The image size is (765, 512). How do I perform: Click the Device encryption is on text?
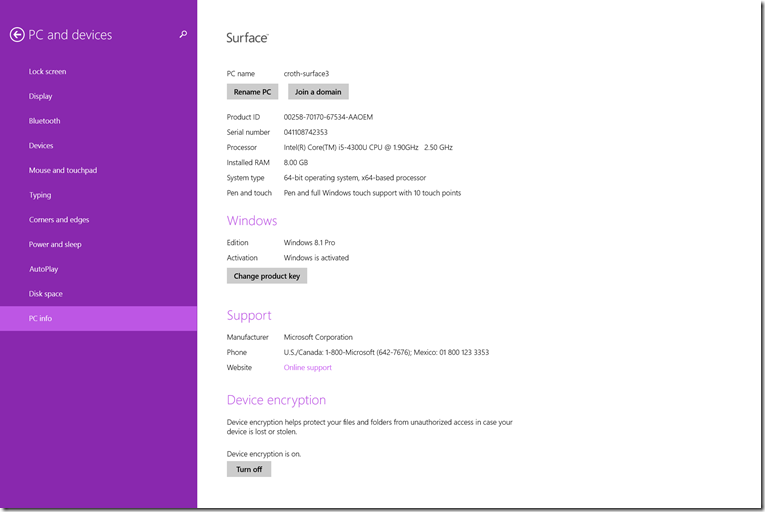[x=264, y=454]
